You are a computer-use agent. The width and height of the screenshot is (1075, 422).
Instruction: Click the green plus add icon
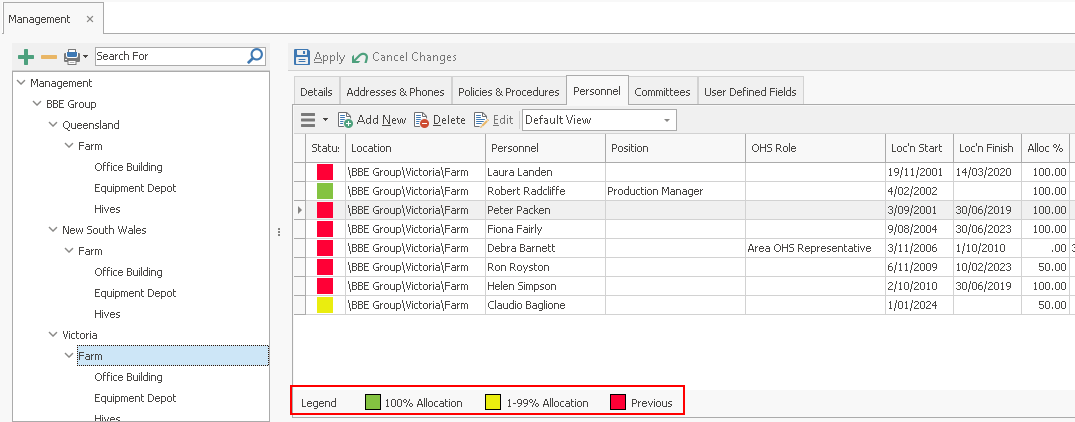25,57
